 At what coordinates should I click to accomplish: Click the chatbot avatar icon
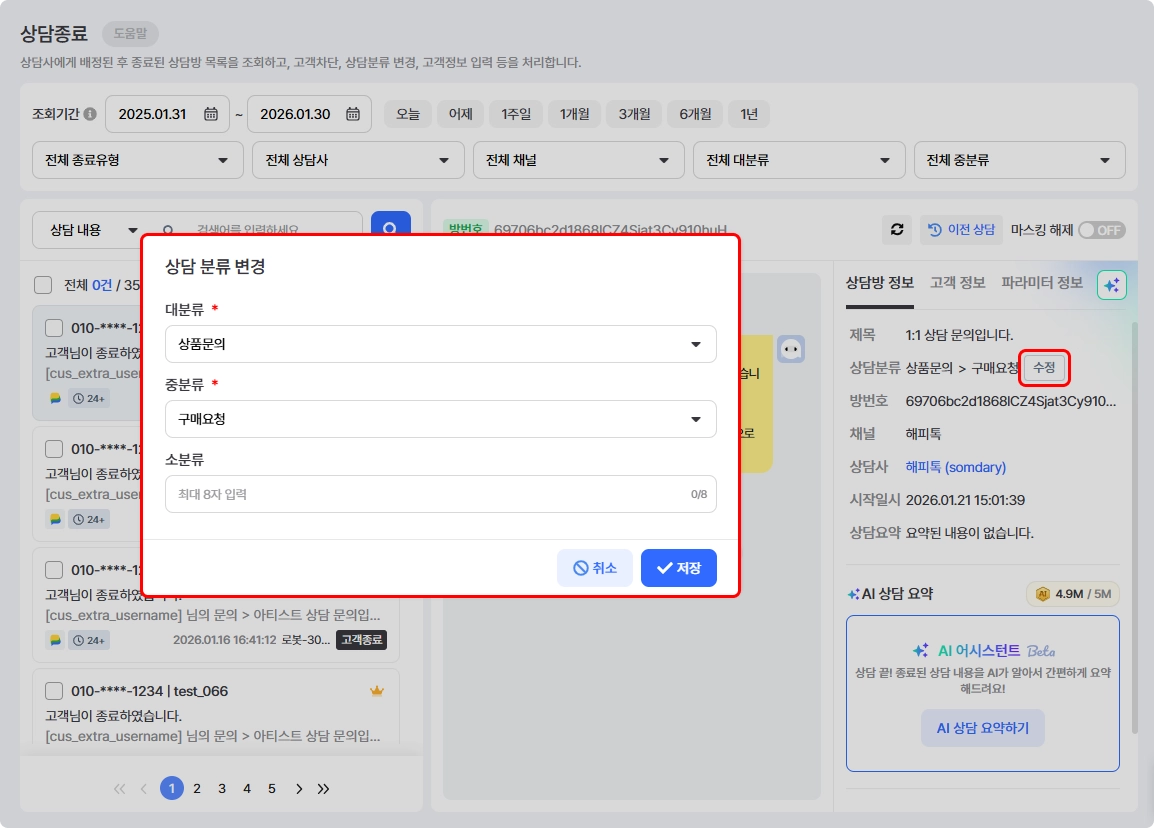[x=791, y=349]
